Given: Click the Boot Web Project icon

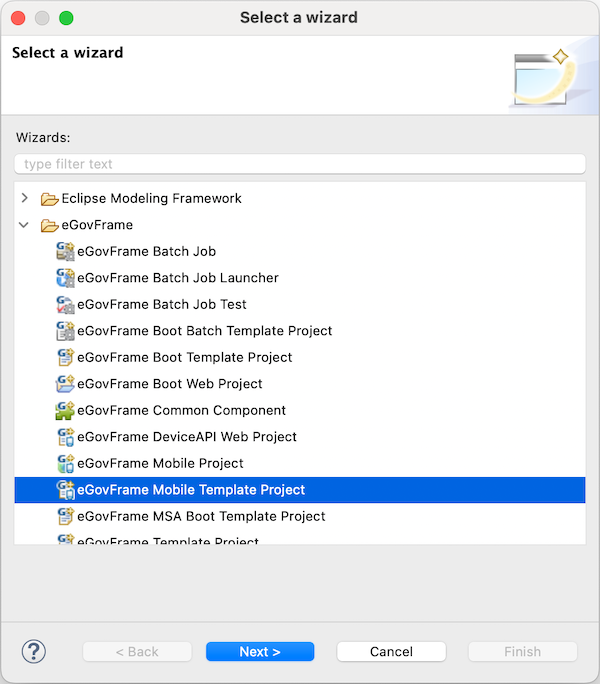Looking at the screenshot, I should 65,384.
